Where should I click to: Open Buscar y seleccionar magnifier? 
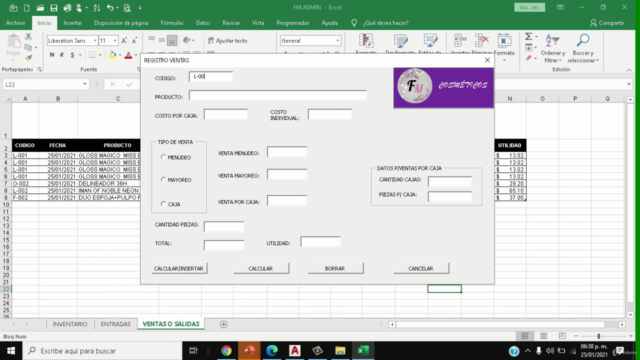point(583,48)
